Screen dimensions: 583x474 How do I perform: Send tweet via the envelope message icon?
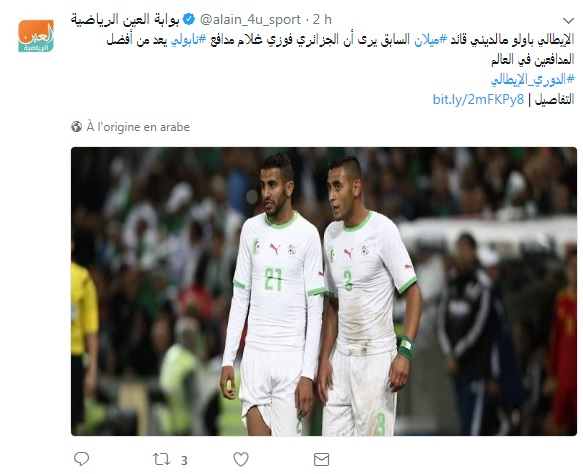click(321, 460)
